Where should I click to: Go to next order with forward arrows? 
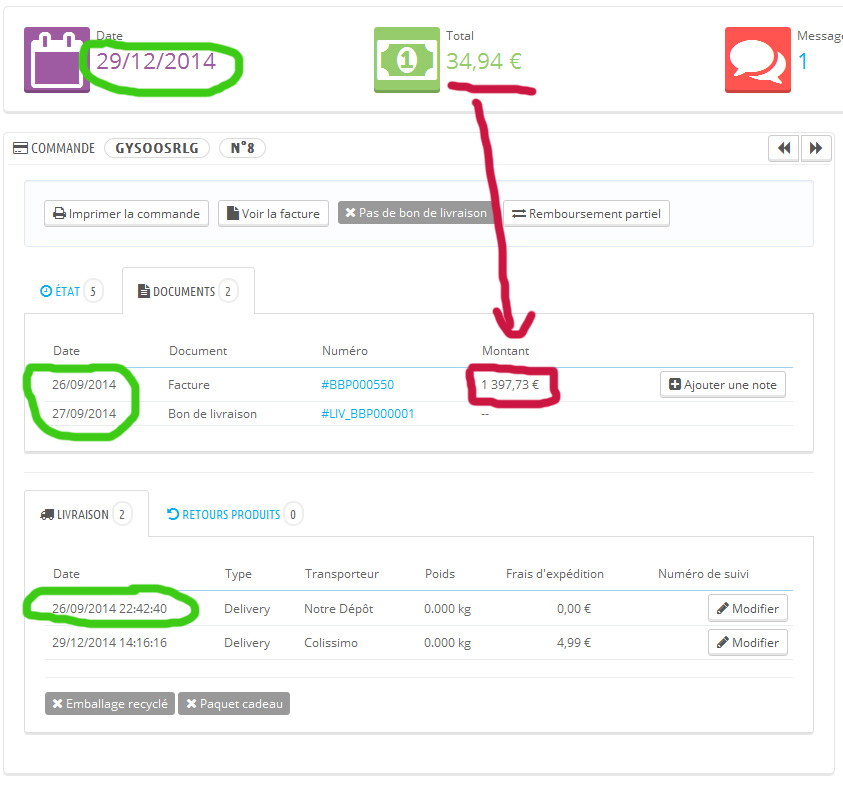(816, 148)
